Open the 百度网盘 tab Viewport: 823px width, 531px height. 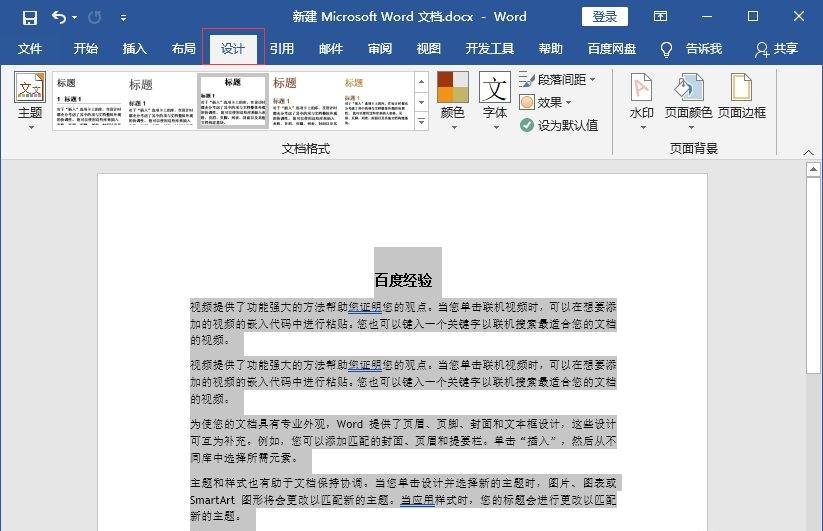[x=612, y=49]
